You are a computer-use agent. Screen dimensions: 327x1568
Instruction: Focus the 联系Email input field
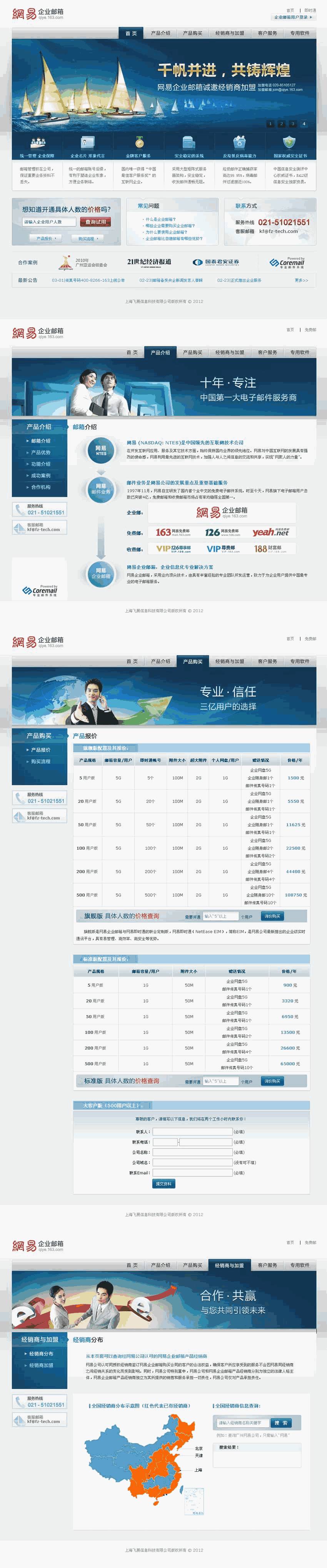193,1172
